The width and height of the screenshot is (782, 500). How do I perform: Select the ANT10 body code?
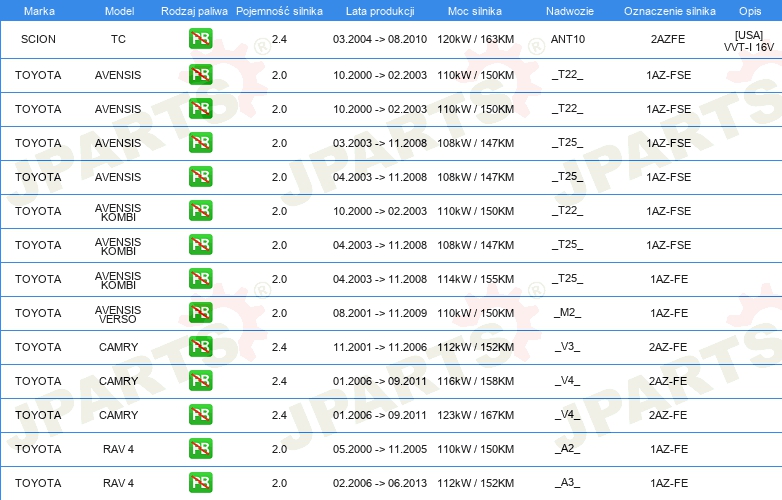pyautogui.click(x=568, y=39)
